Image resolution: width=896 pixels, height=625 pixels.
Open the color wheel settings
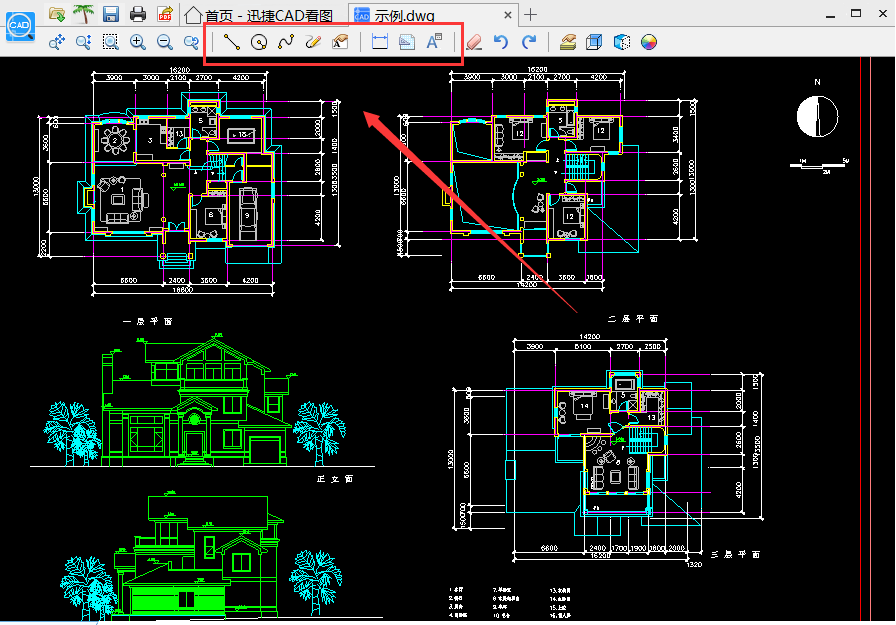click(649, 42)
